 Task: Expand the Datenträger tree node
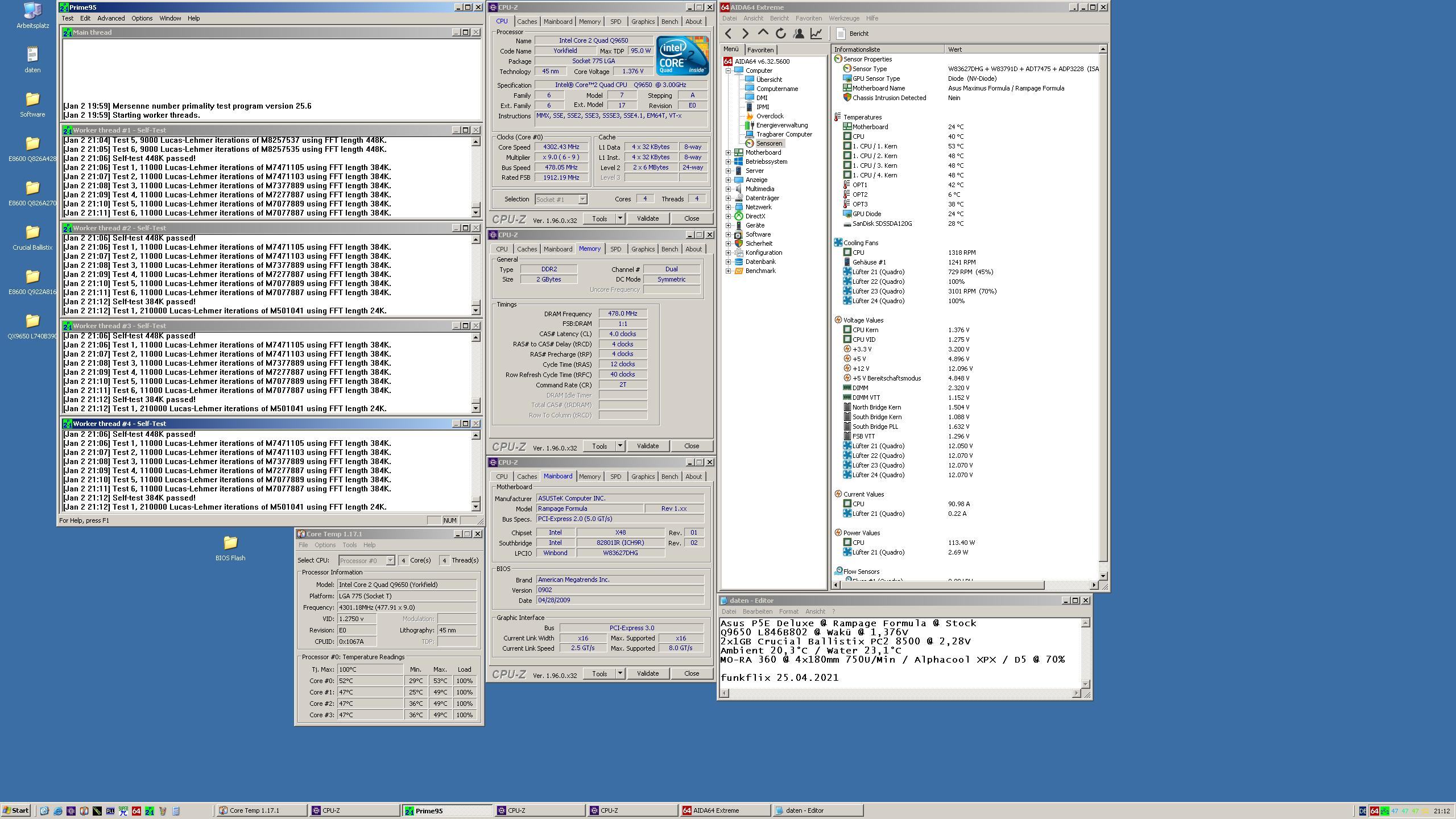728,198
